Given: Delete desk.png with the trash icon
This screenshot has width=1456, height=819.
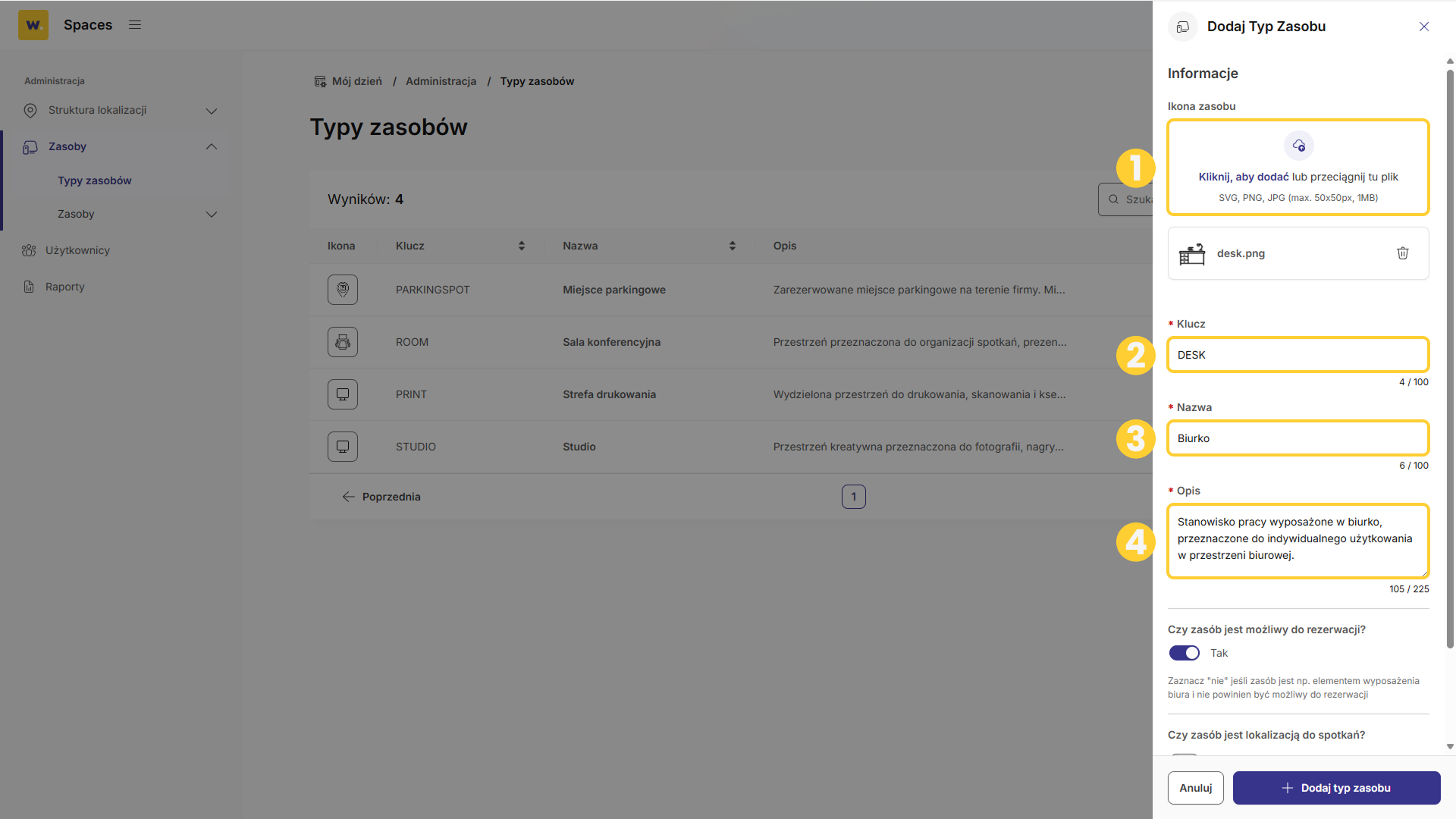Looking at the screenshot, I should 1403,253.
